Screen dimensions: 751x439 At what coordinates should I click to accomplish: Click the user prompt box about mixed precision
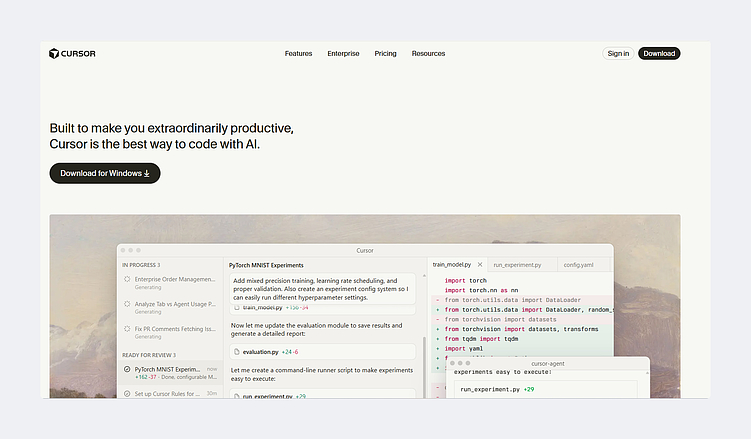point(322,289)
